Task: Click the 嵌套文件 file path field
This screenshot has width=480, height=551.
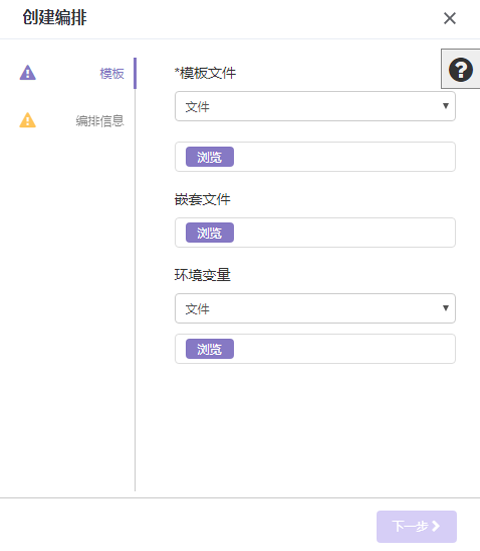Action: pyautogui.click(x=315, y=232)
